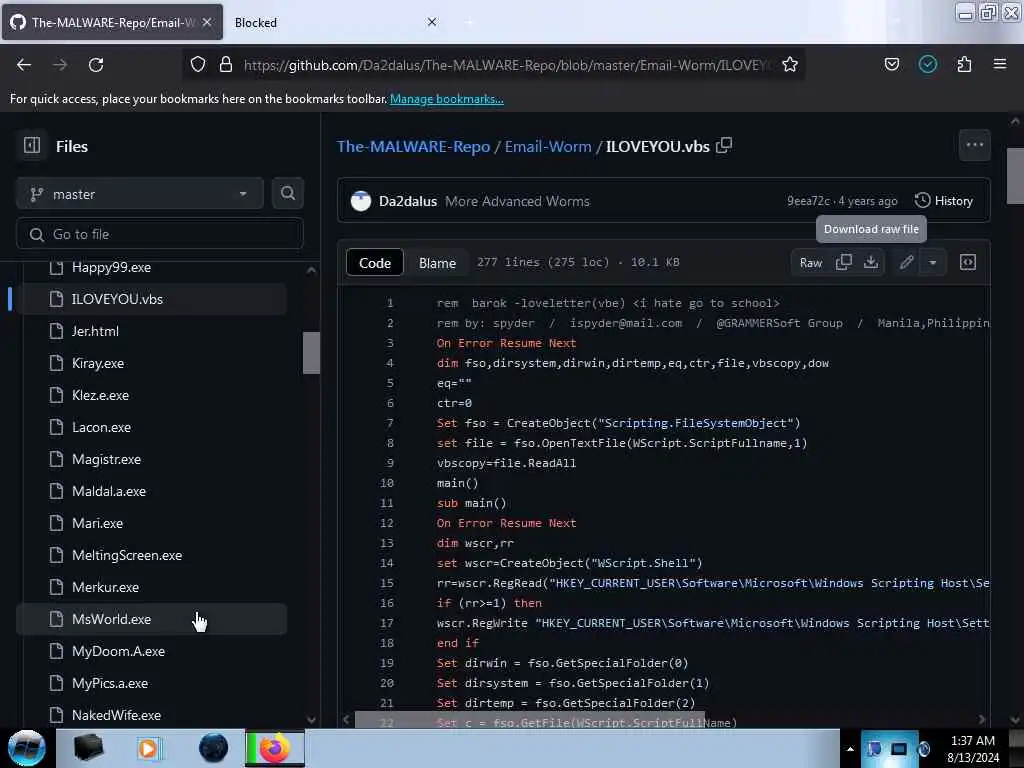This screenshot has height=768, width=1024.
Task: Bookmark this page with the star icon
Action: (790, 65)
